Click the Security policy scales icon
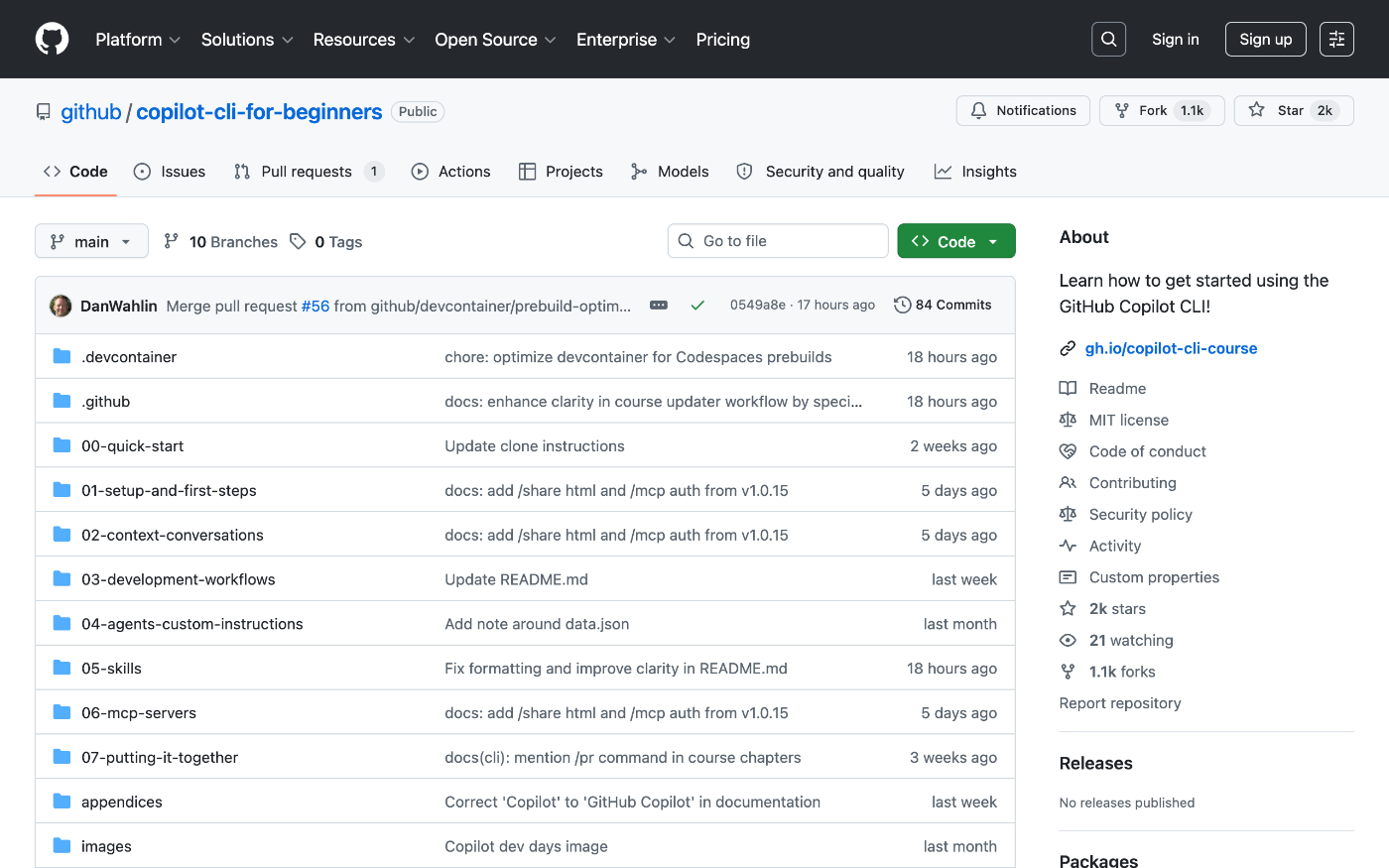1389x868 pixels. coord(1068,514)
